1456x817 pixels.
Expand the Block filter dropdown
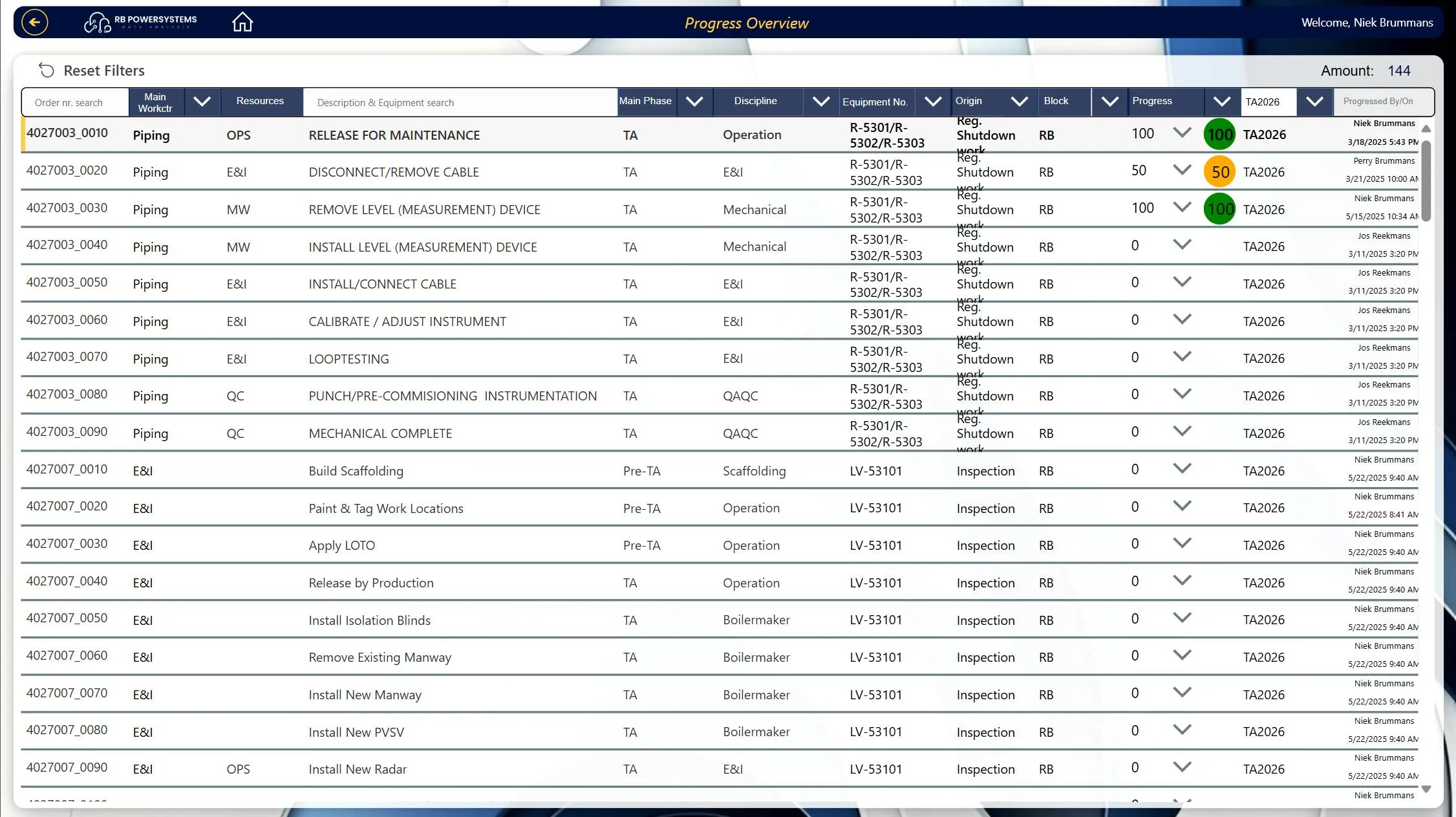(1110, 102)
